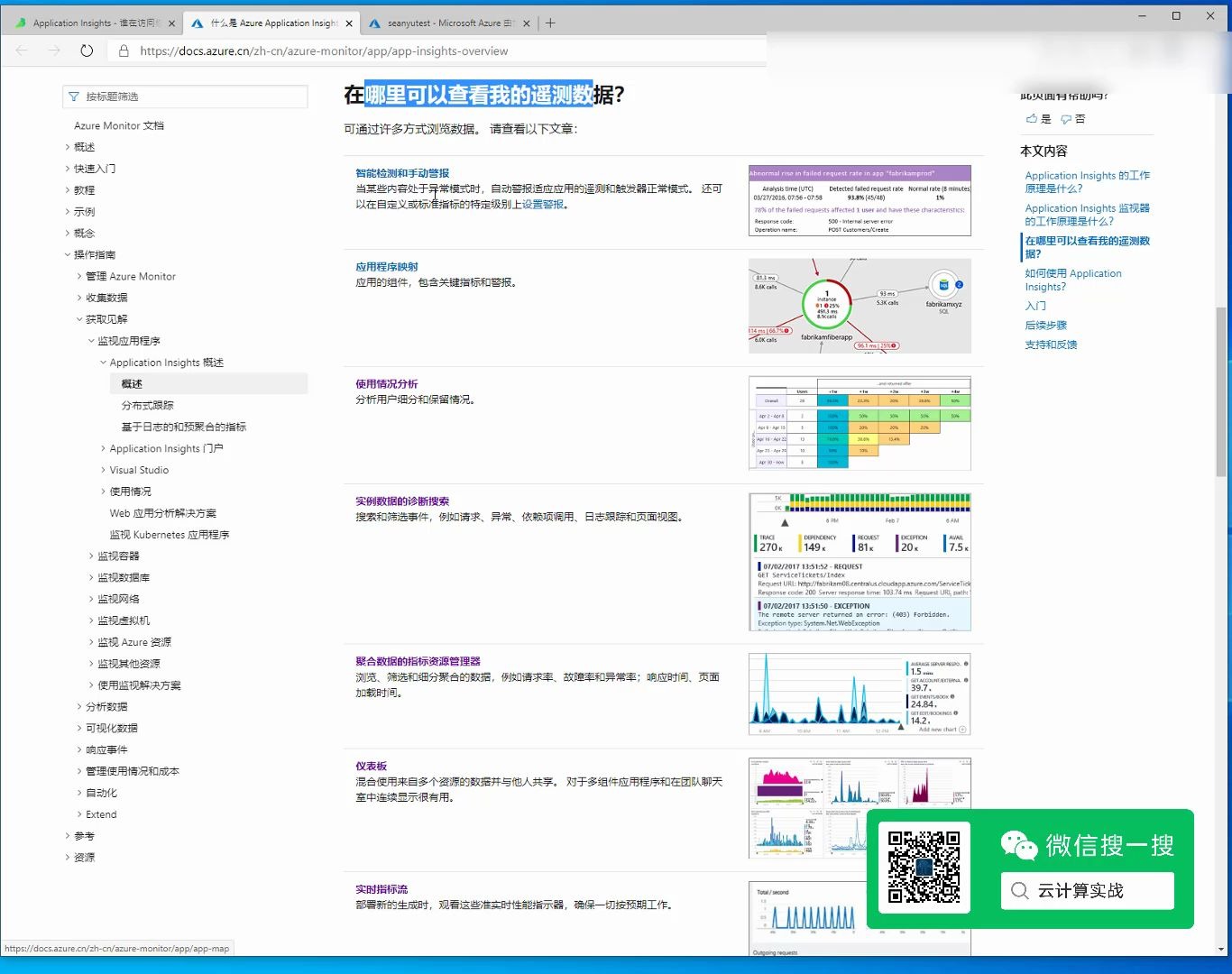Expand 监视容器 in sidebar

click(91, 556)
